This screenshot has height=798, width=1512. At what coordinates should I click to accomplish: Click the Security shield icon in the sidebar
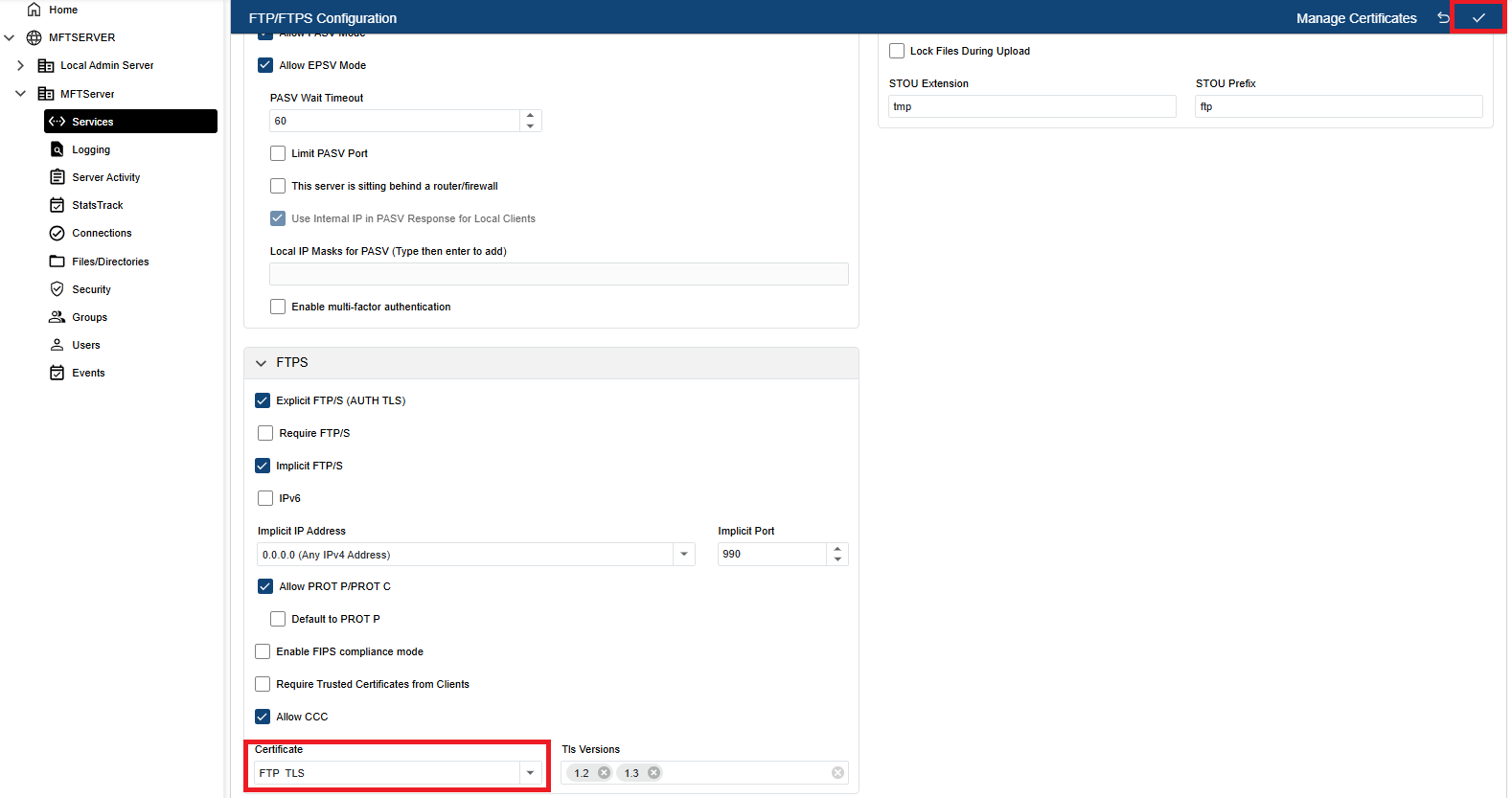pyautogui.click(x=57, y=289)
